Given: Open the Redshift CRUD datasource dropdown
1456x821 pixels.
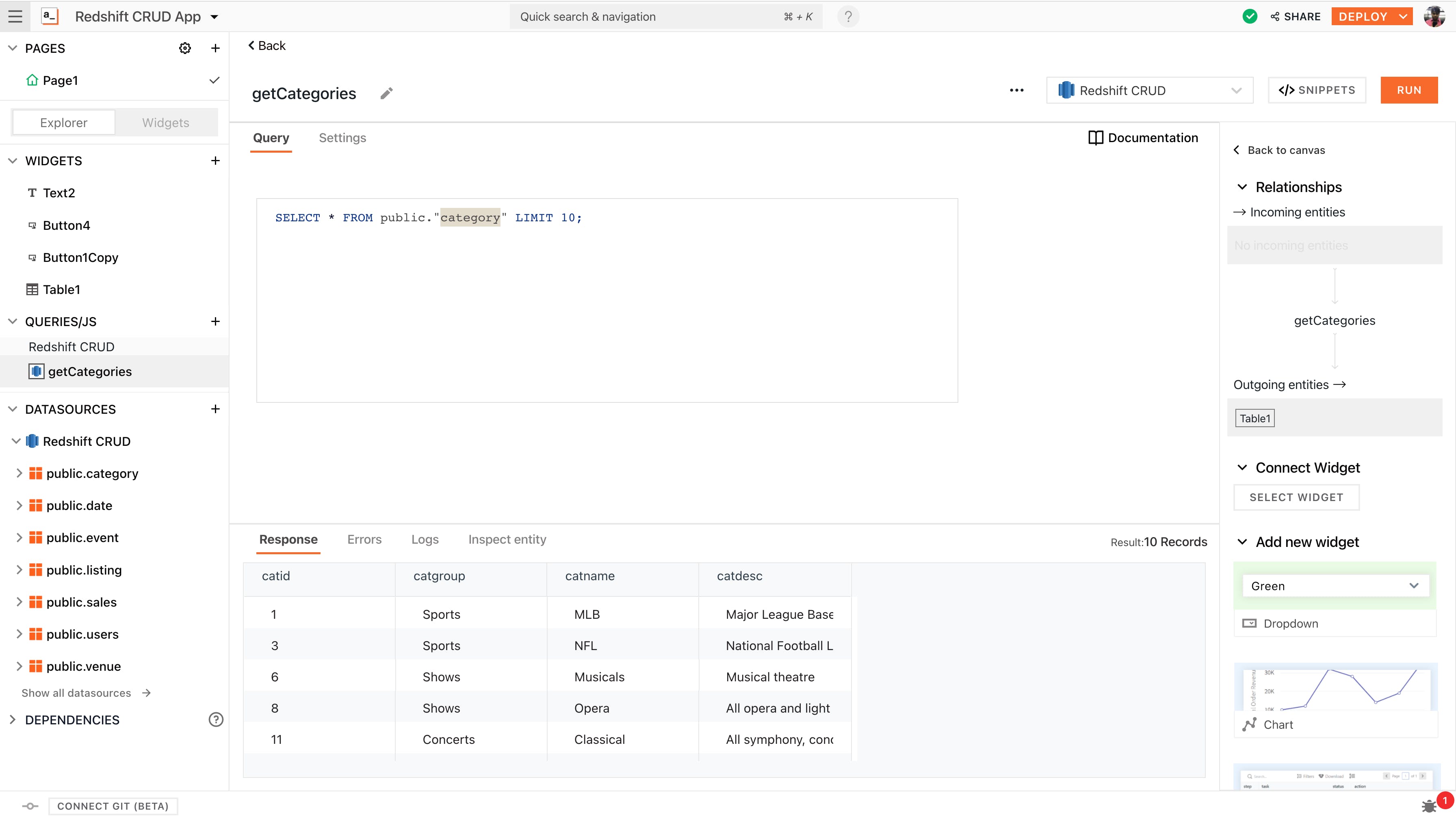Looking at the screenshot, I should coord(1149,91).
